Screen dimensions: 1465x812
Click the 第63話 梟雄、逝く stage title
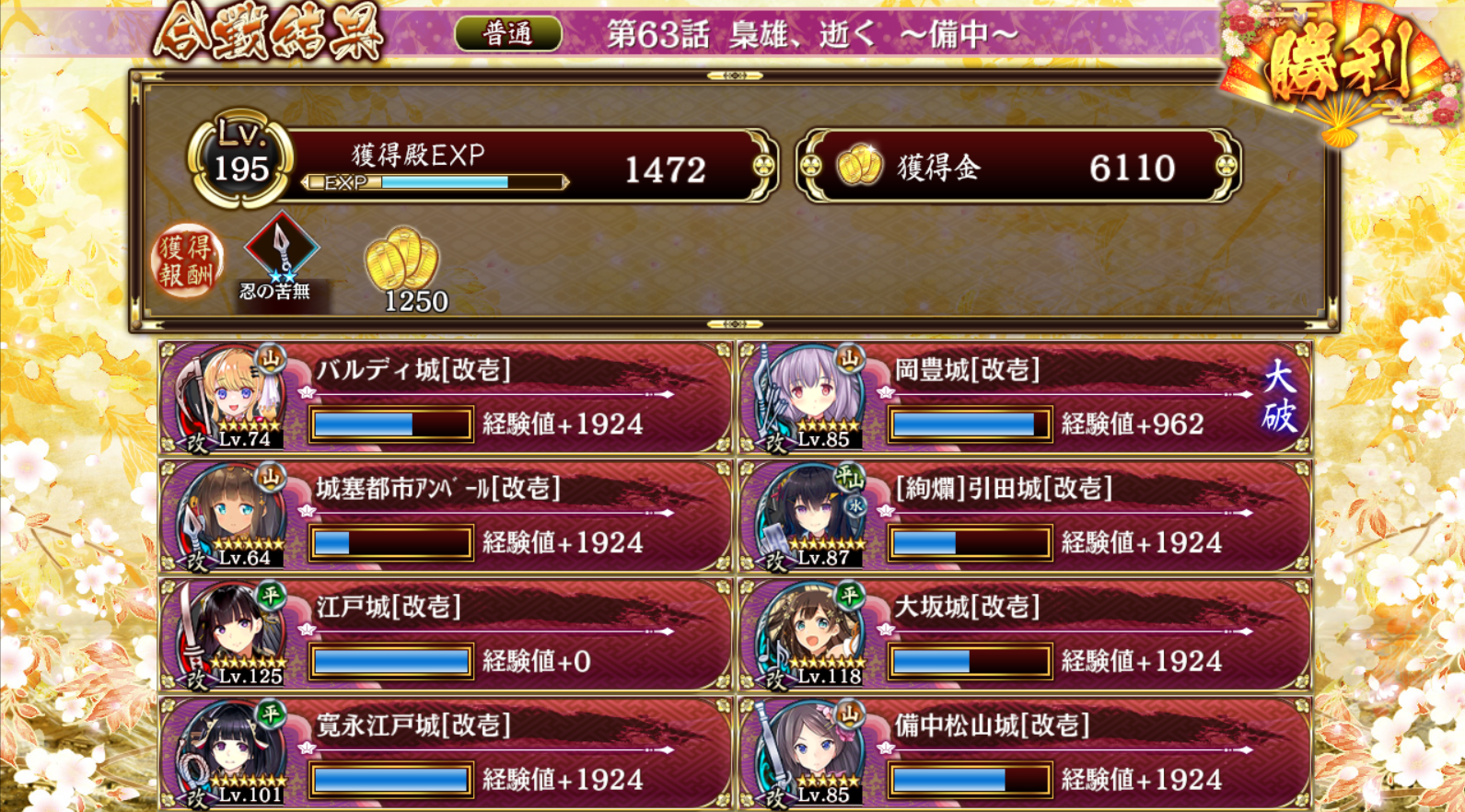pos(812,35)
